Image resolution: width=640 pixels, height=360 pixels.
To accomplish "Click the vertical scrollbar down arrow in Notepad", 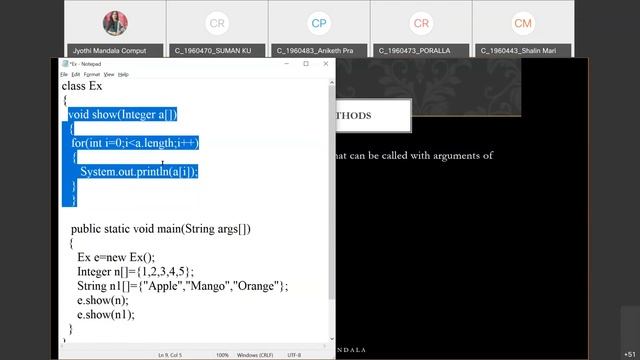I will (332, 339).
